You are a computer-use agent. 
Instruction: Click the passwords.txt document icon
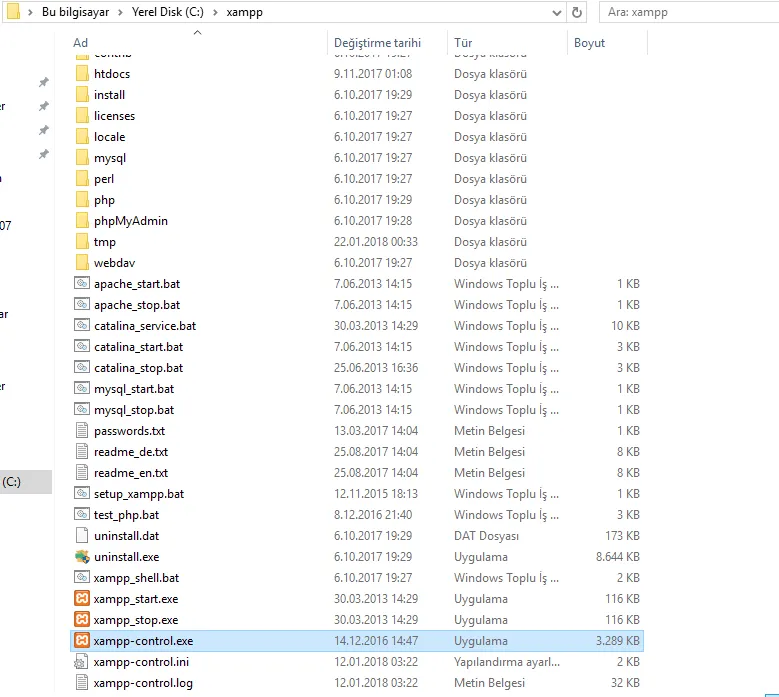coord(82,430)
